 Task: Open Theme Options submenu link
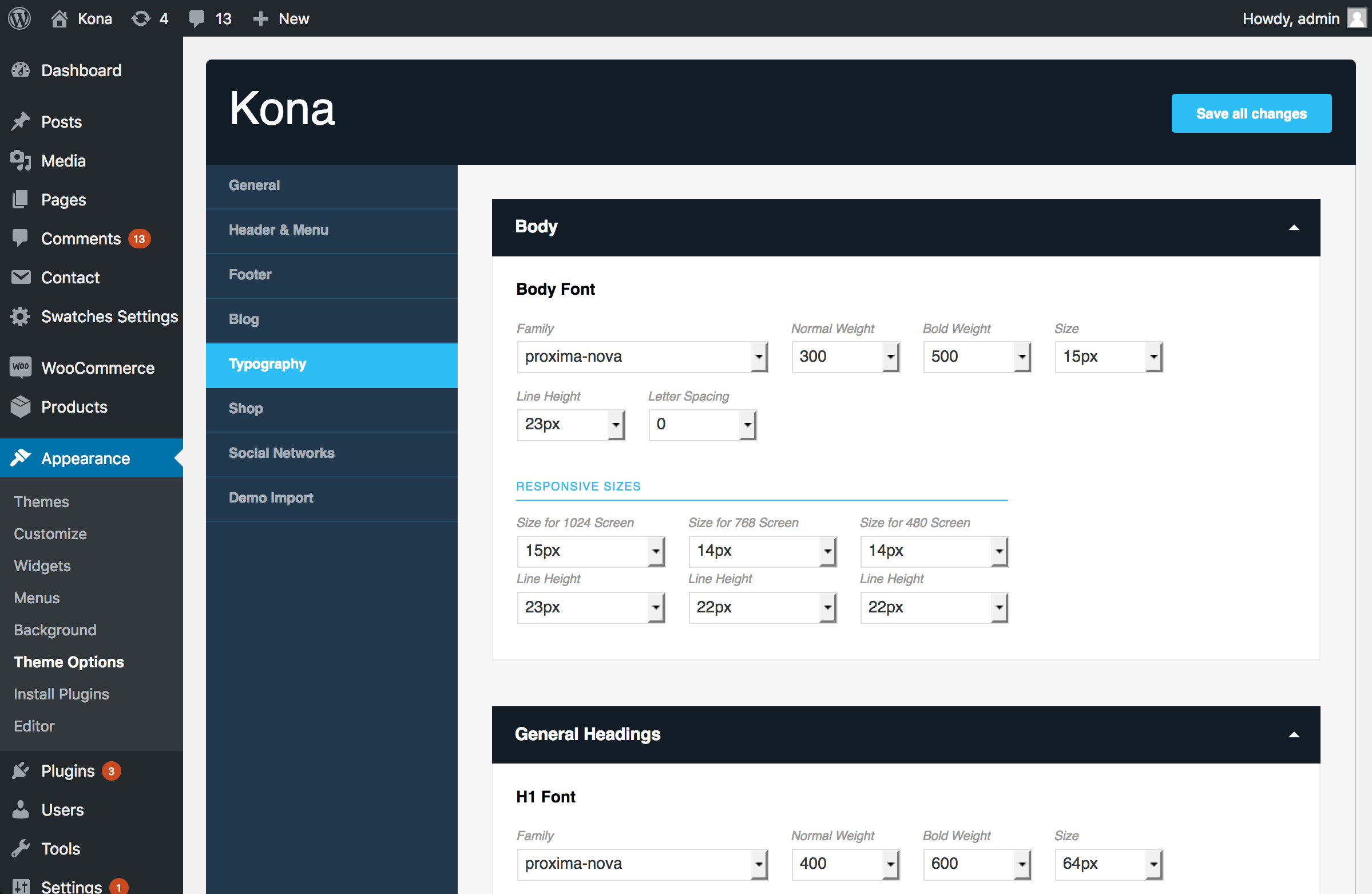(69, 662)
